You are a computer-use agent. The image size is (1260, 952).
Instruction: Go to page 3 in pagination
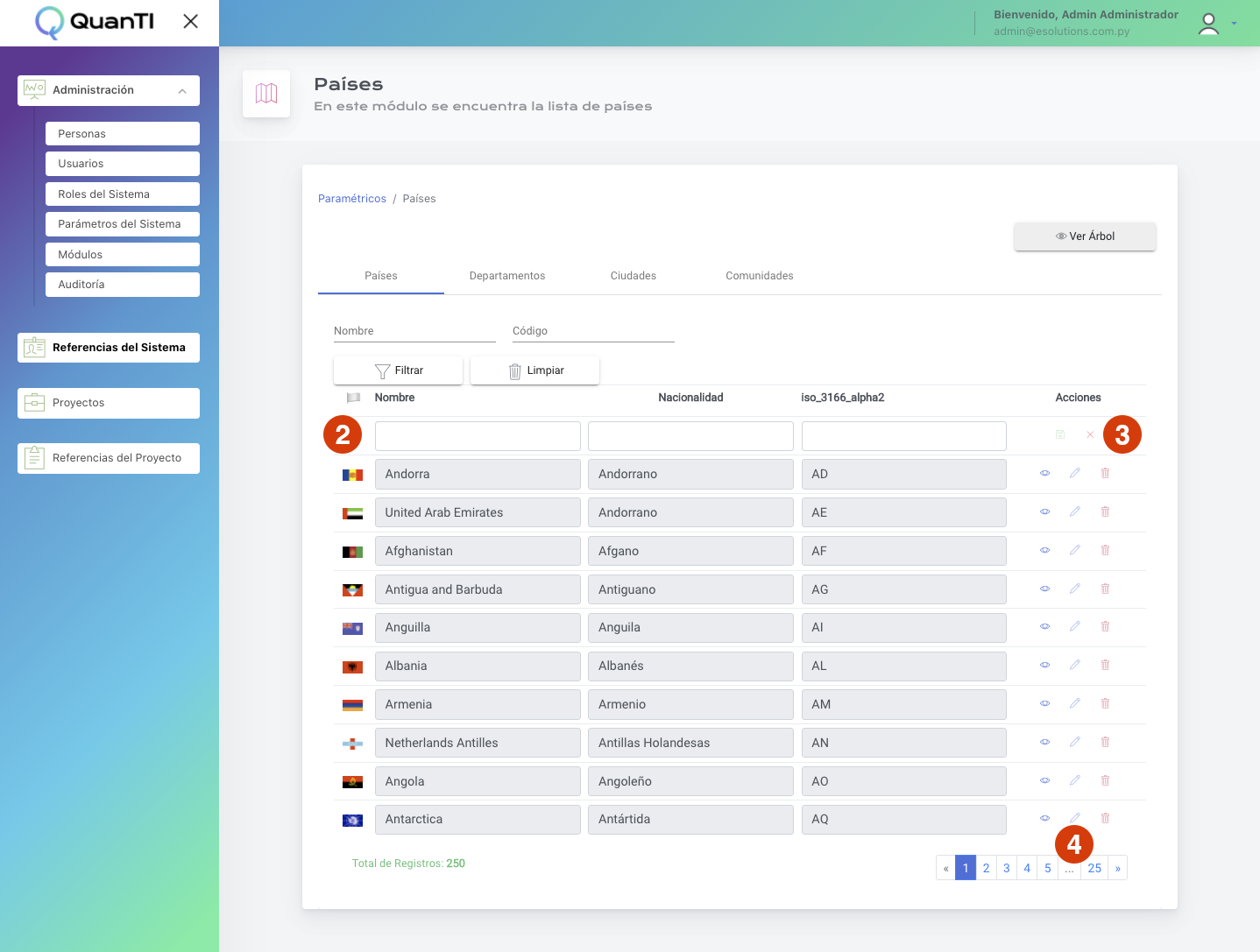[1006, 868]
